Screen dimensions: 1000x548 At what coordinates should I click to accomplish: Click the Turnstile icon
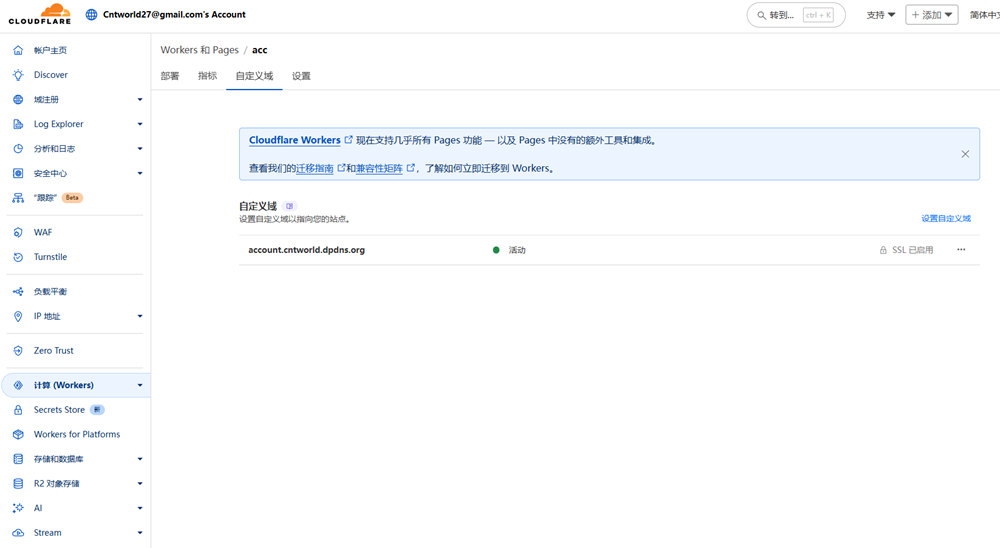coord(18,257)
